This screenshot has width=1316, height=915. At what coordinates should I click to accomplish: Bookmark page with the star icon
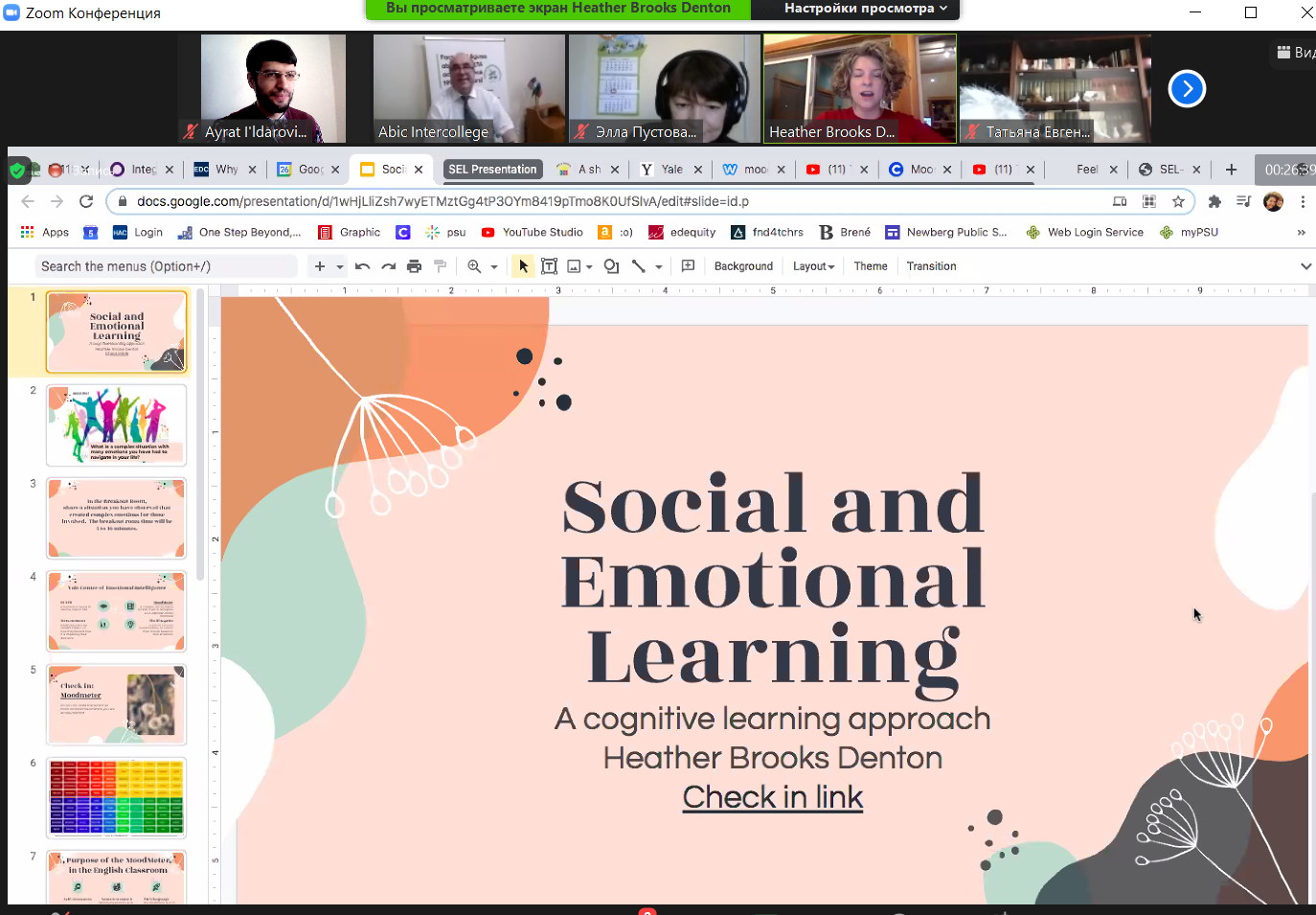(x=1178, y=201)
